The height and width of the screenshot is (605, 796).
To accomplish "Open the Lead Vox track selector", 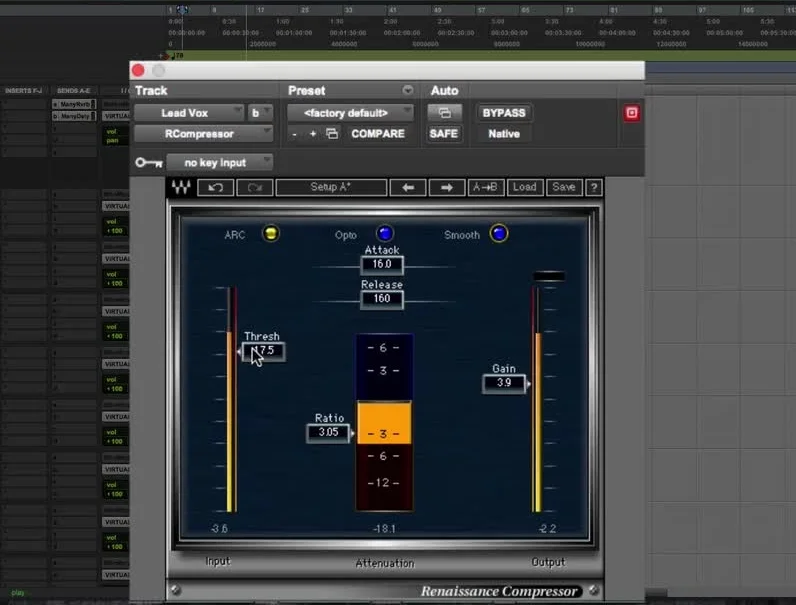I will pos(189,113).
